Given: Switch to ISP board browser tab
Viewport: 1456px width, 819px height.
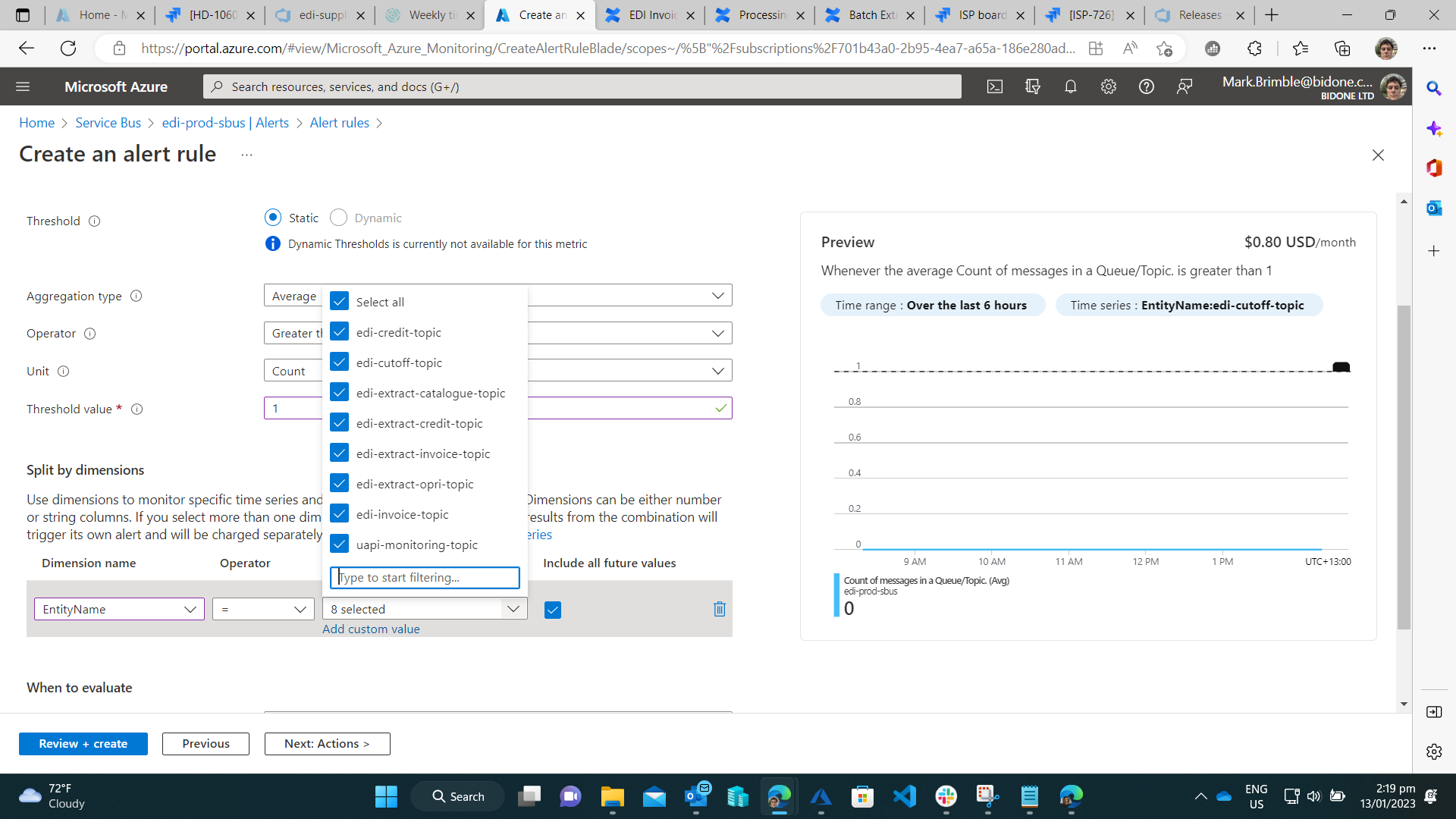Looking at the screenshot, I should pyautogui.click(x=979, y=15).
